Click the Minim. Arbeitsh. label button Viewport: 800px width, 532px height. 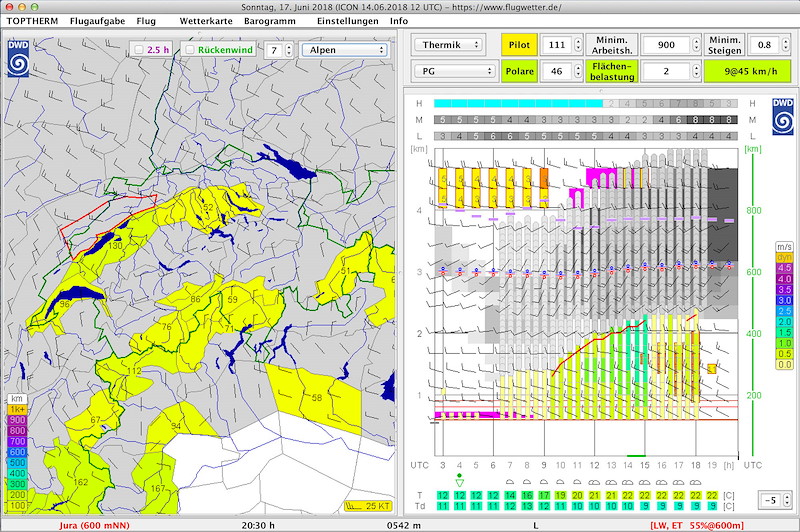[x=611, y=44]
